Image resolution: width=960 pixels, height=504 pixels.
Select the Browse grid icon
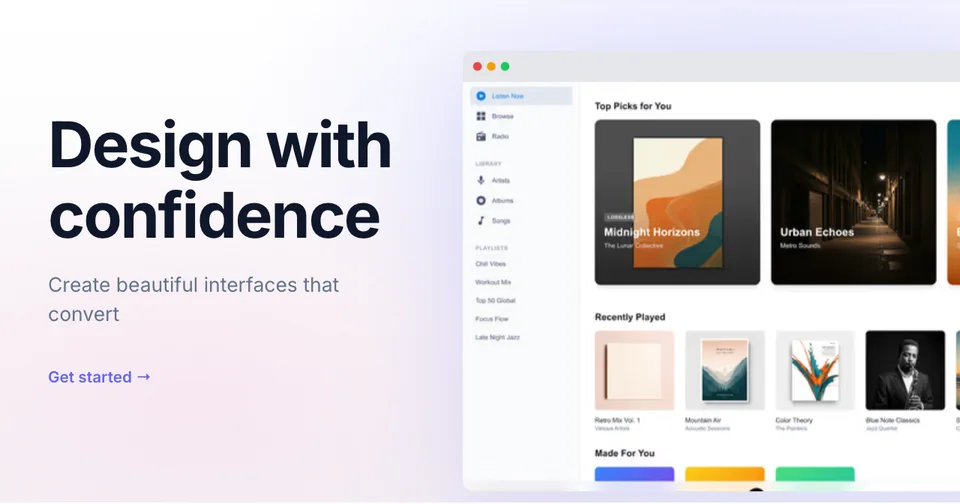tap(481, 116)
